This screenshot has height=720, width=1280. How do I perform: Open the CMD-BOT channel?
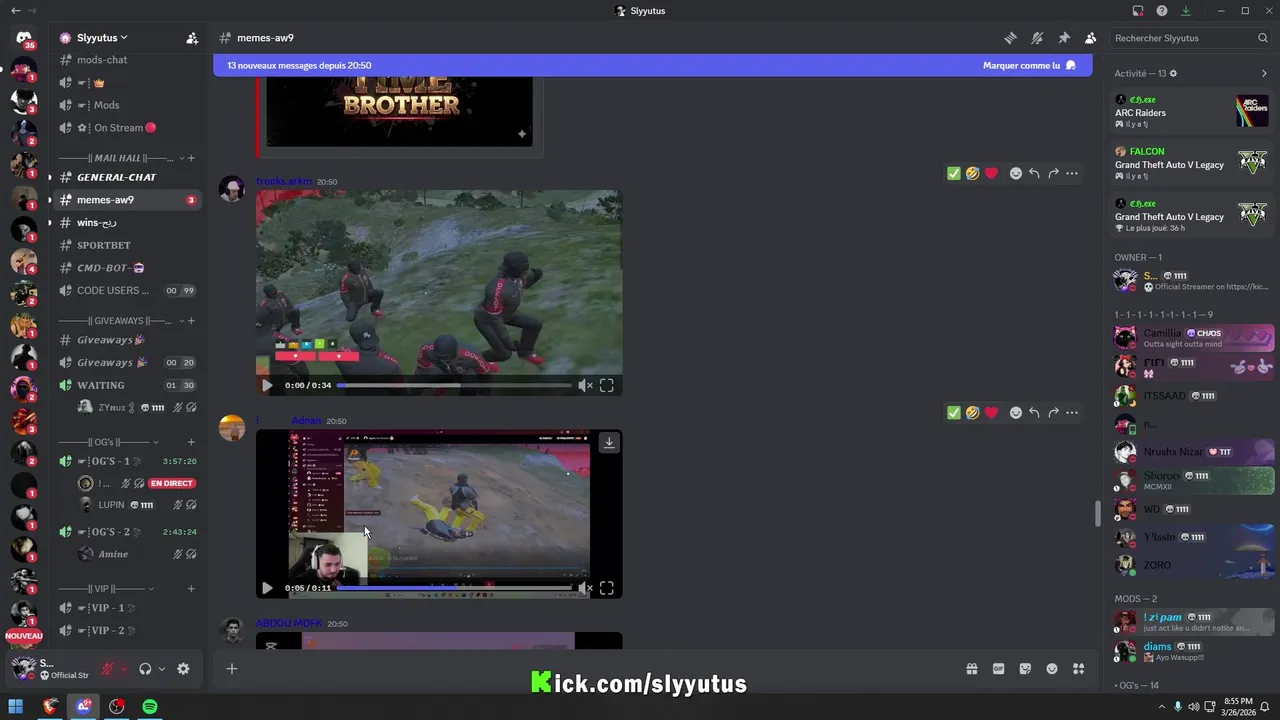(125, 268)
